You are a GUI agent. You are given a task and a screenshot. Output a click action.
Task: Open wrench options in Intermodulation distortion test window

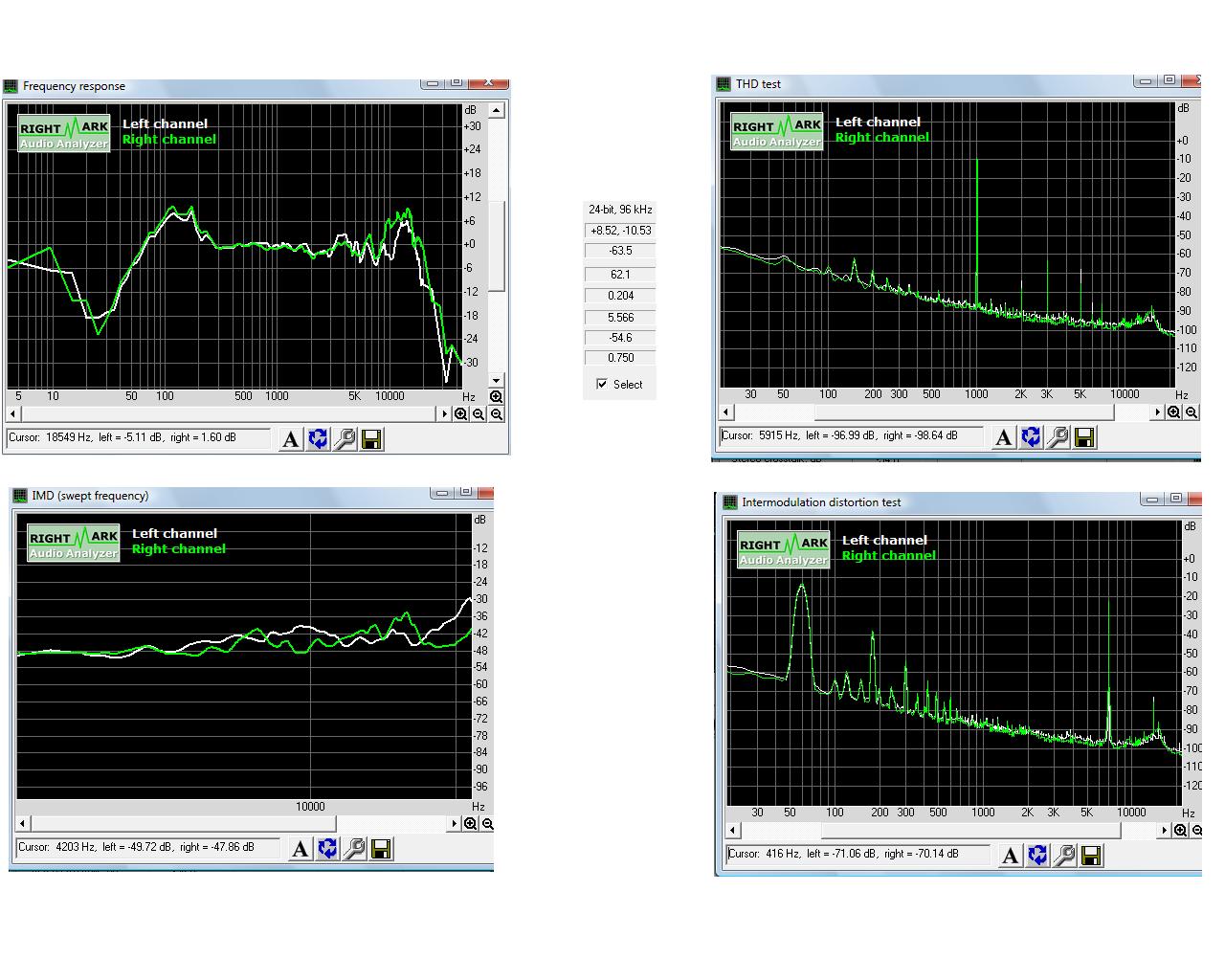click(1064, 856)
